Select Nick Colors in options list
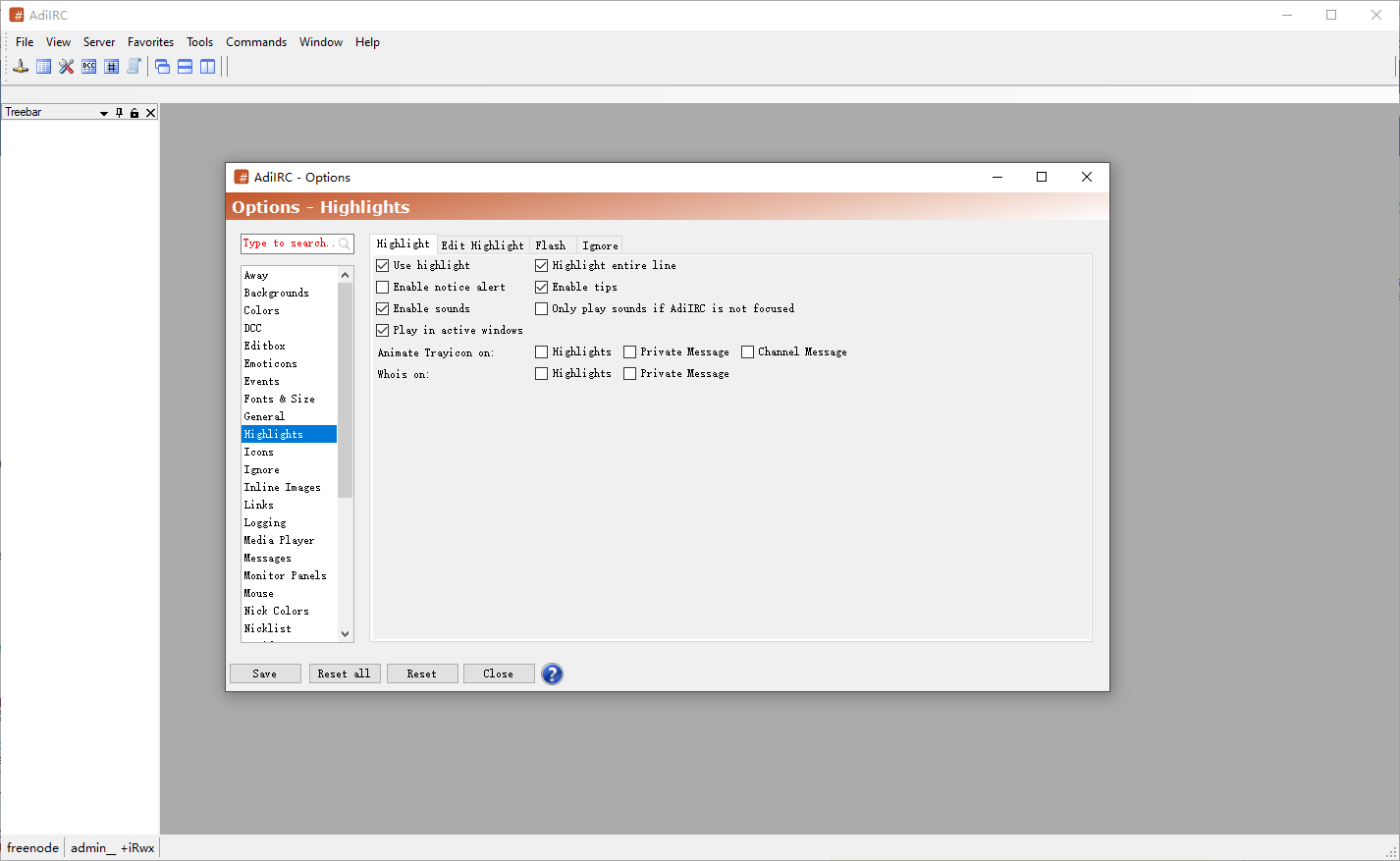1400x861 pixels. coord(289,612)
